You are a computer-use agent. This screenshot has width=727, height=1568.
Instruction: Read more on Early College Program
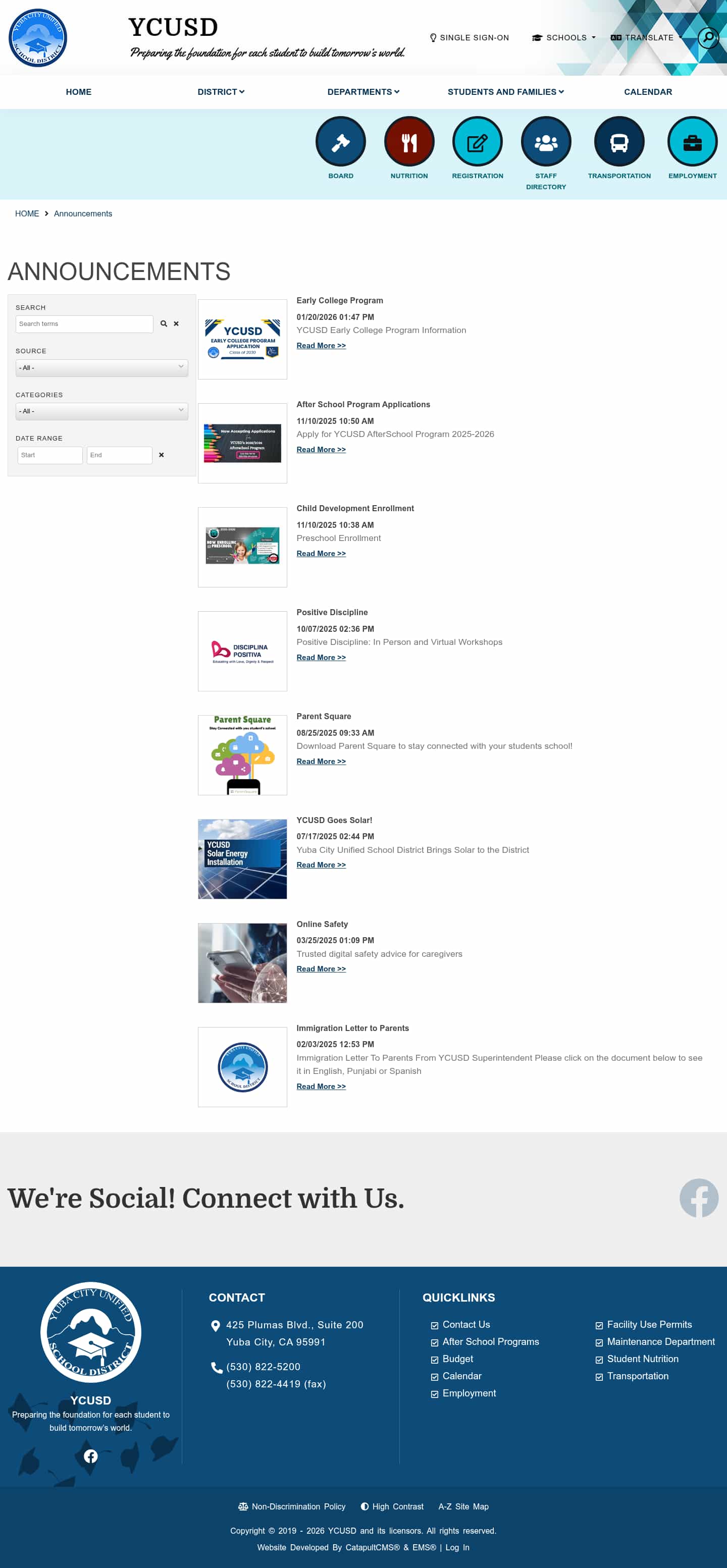point(321,346)
